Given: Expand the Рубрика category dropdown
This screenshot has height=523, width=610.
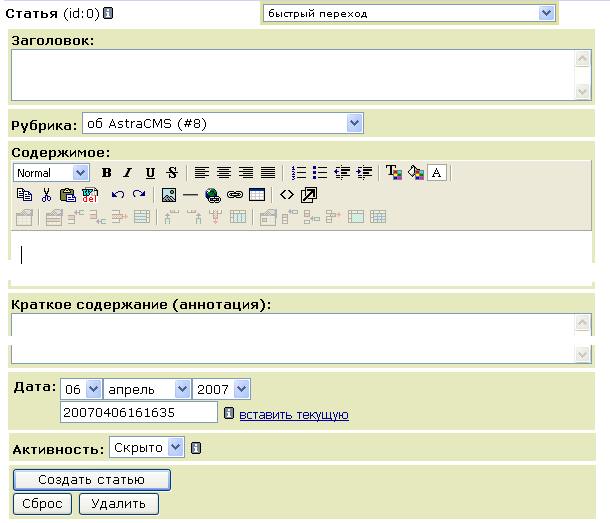Looking at the screenshot, I should coord(222,124).
